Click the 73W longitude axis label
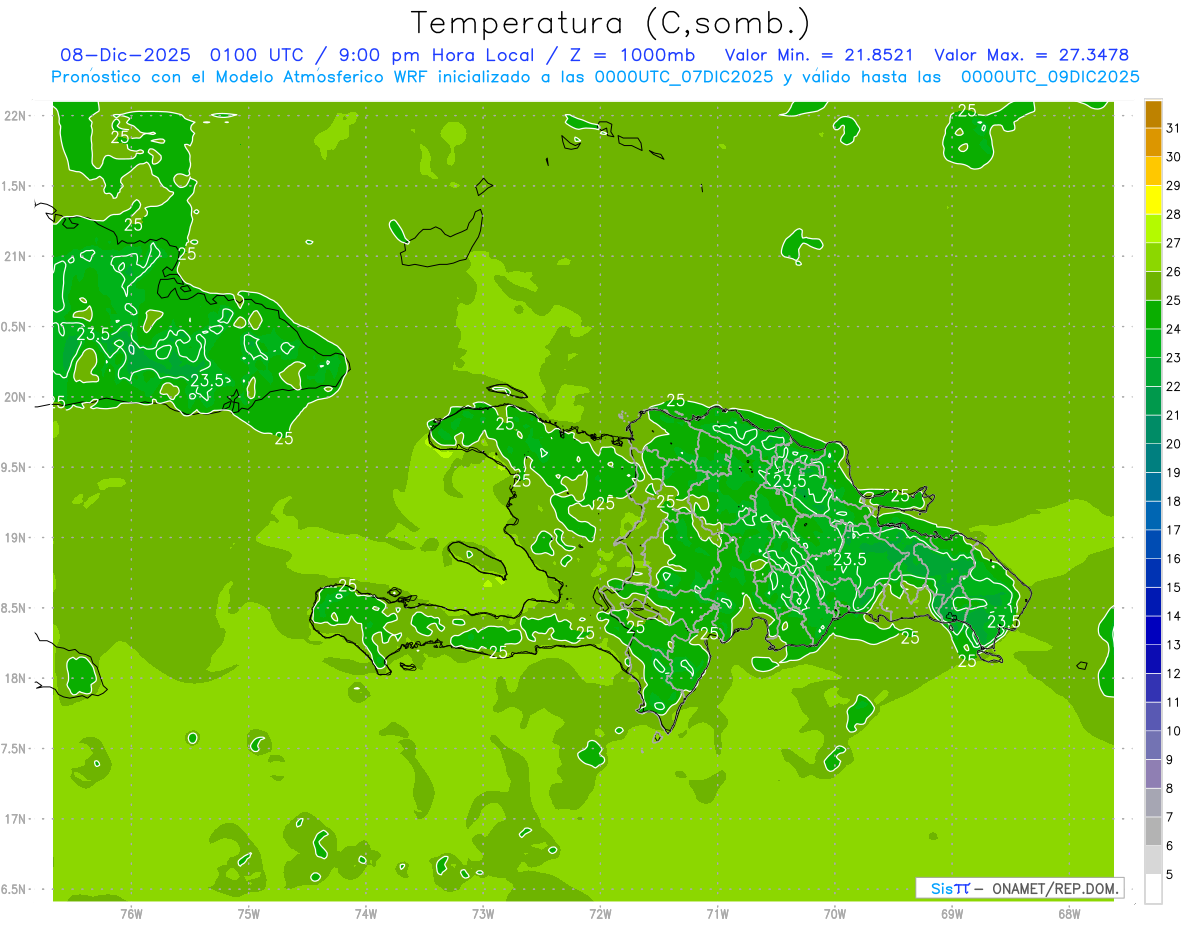 tap(483, 913)
